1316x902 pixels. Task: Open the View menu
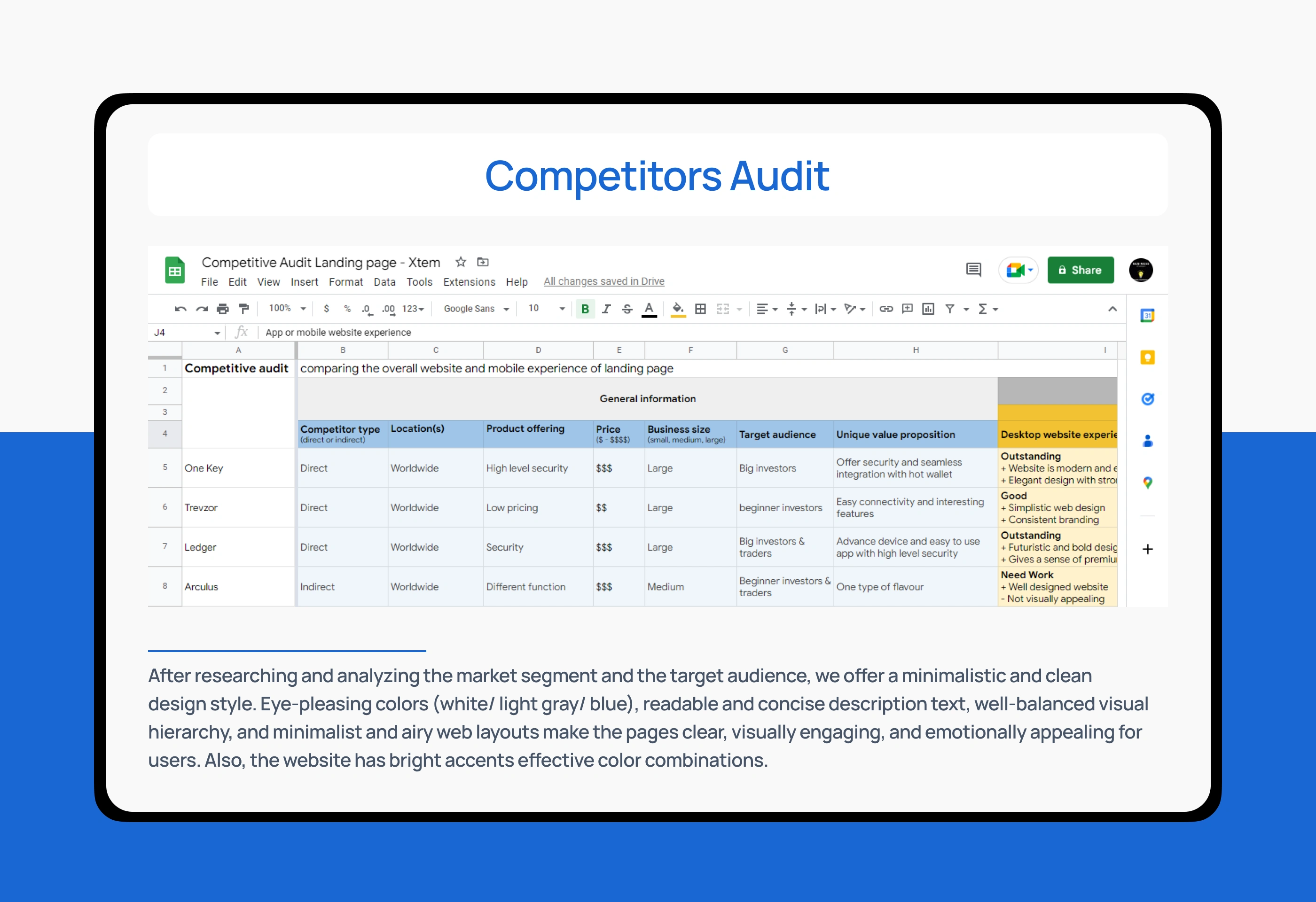point(268,282)
